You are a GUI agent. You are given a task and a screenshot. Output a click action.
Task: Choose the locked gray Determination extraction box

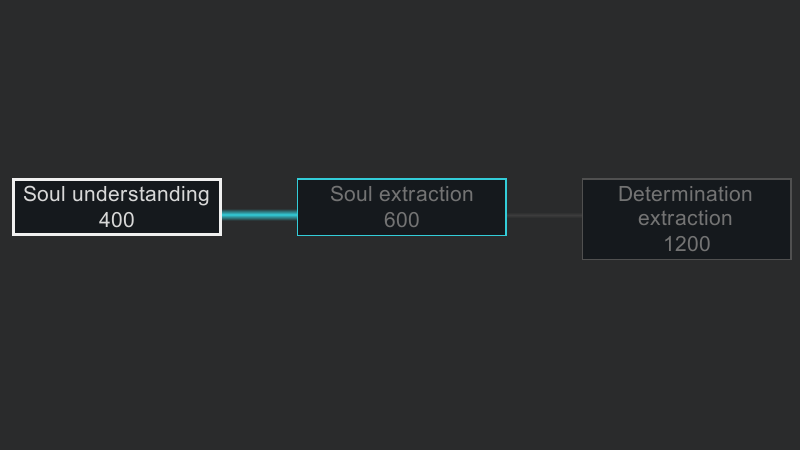click(x=687, y=219)
